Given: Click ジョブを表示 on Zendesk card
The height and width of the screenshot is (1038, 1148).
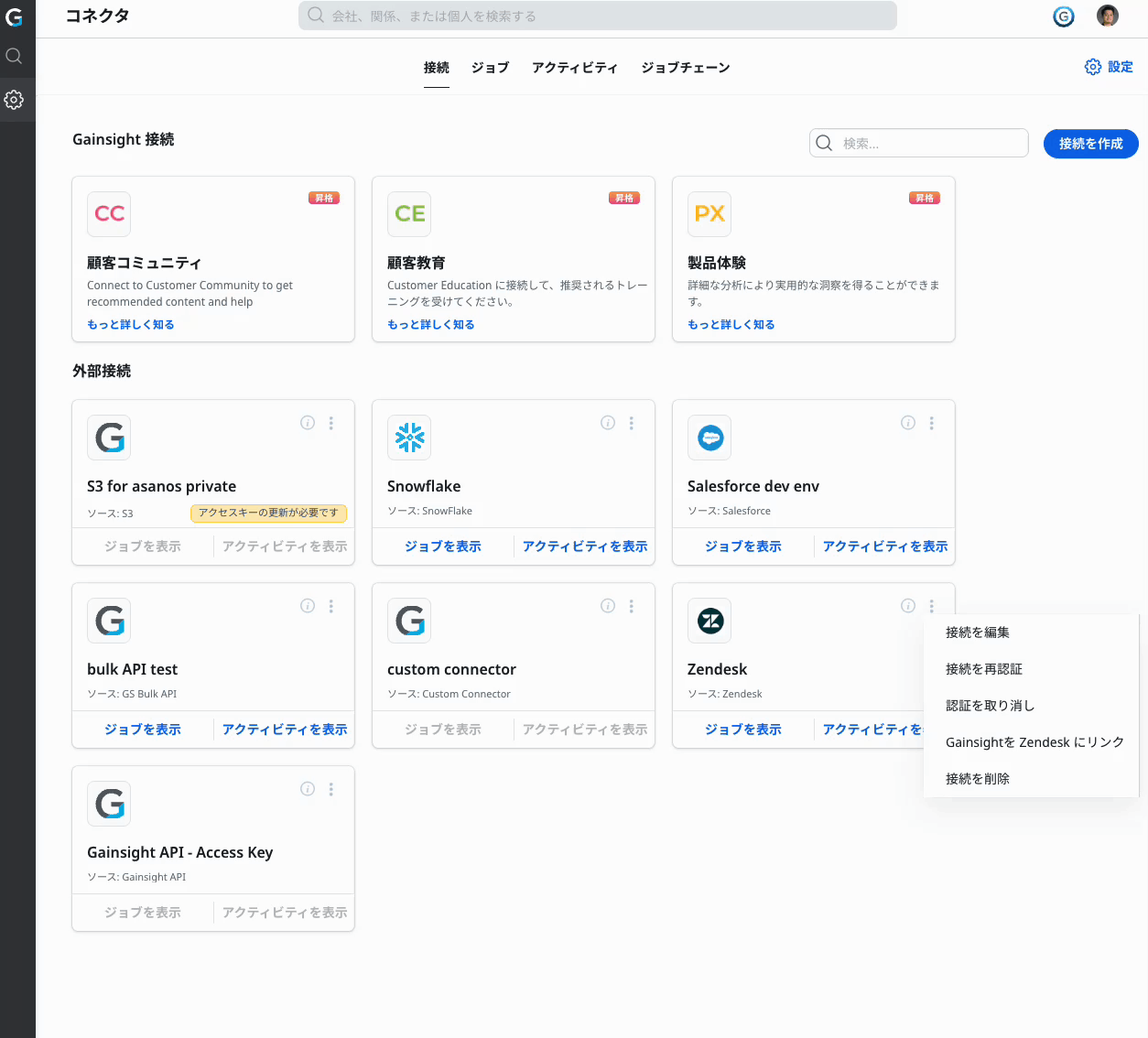Looking at the screenshot, I should coord(743,730).
